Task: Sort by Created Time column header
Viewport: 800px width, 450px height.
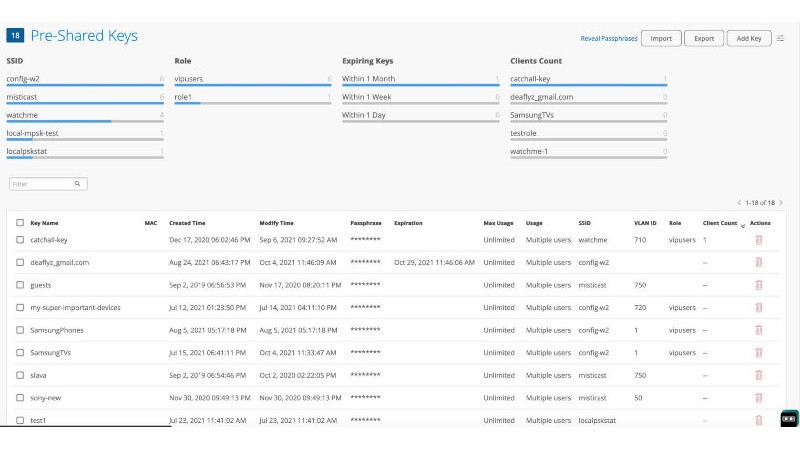Action: pyautogui.click(x=186, y=223)
